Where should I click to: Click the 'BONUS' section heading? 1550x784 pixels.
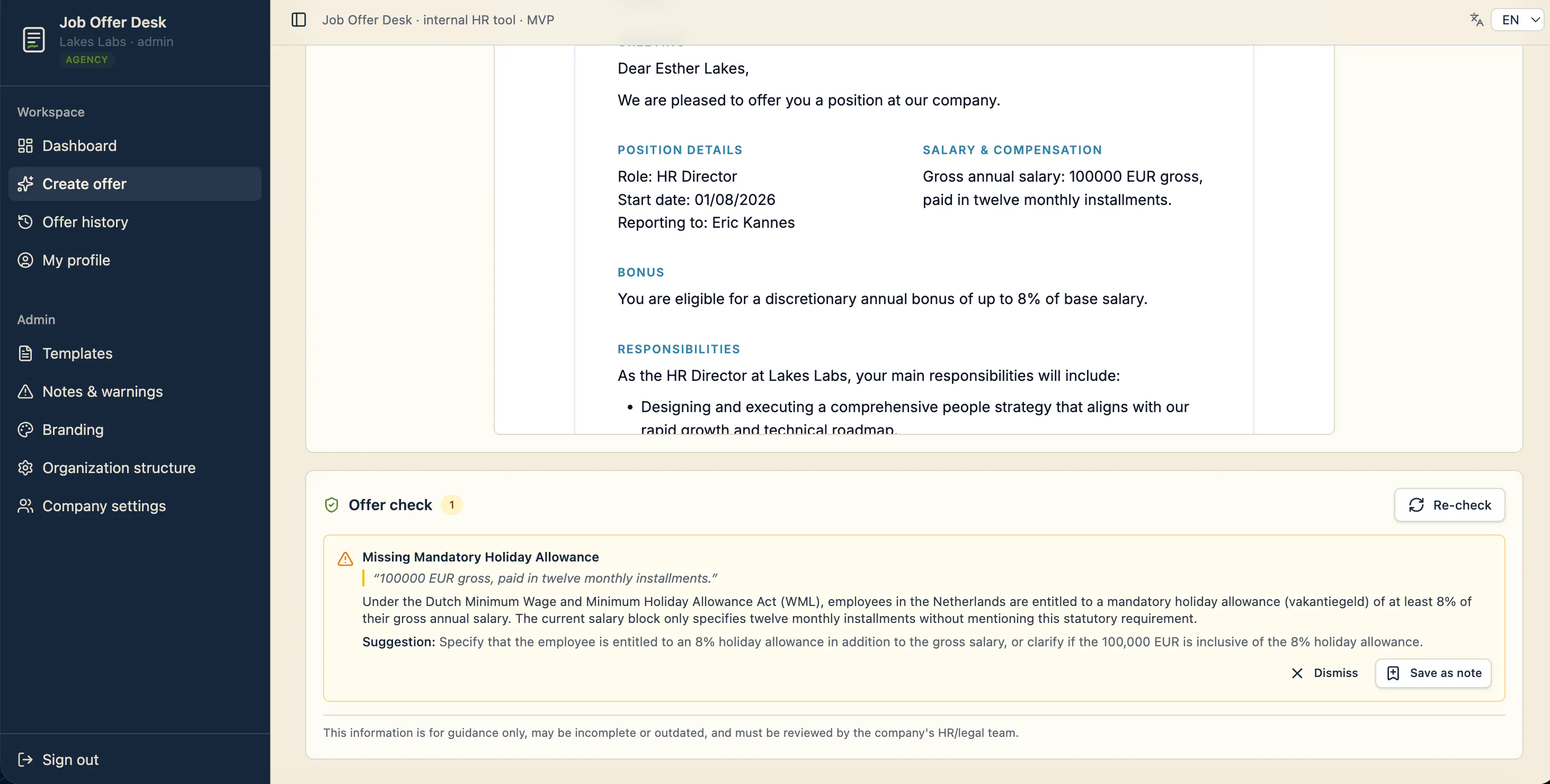click(641, 272)
